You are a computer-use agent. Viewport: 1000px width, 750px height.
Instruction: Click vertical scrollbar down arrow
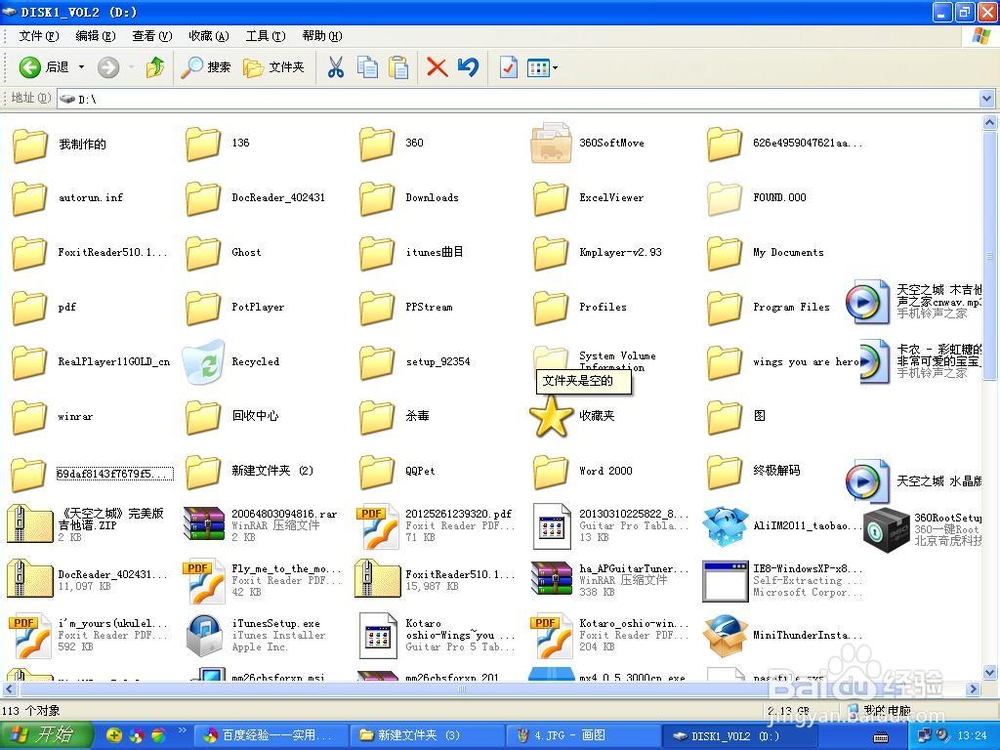pos(989,672)
